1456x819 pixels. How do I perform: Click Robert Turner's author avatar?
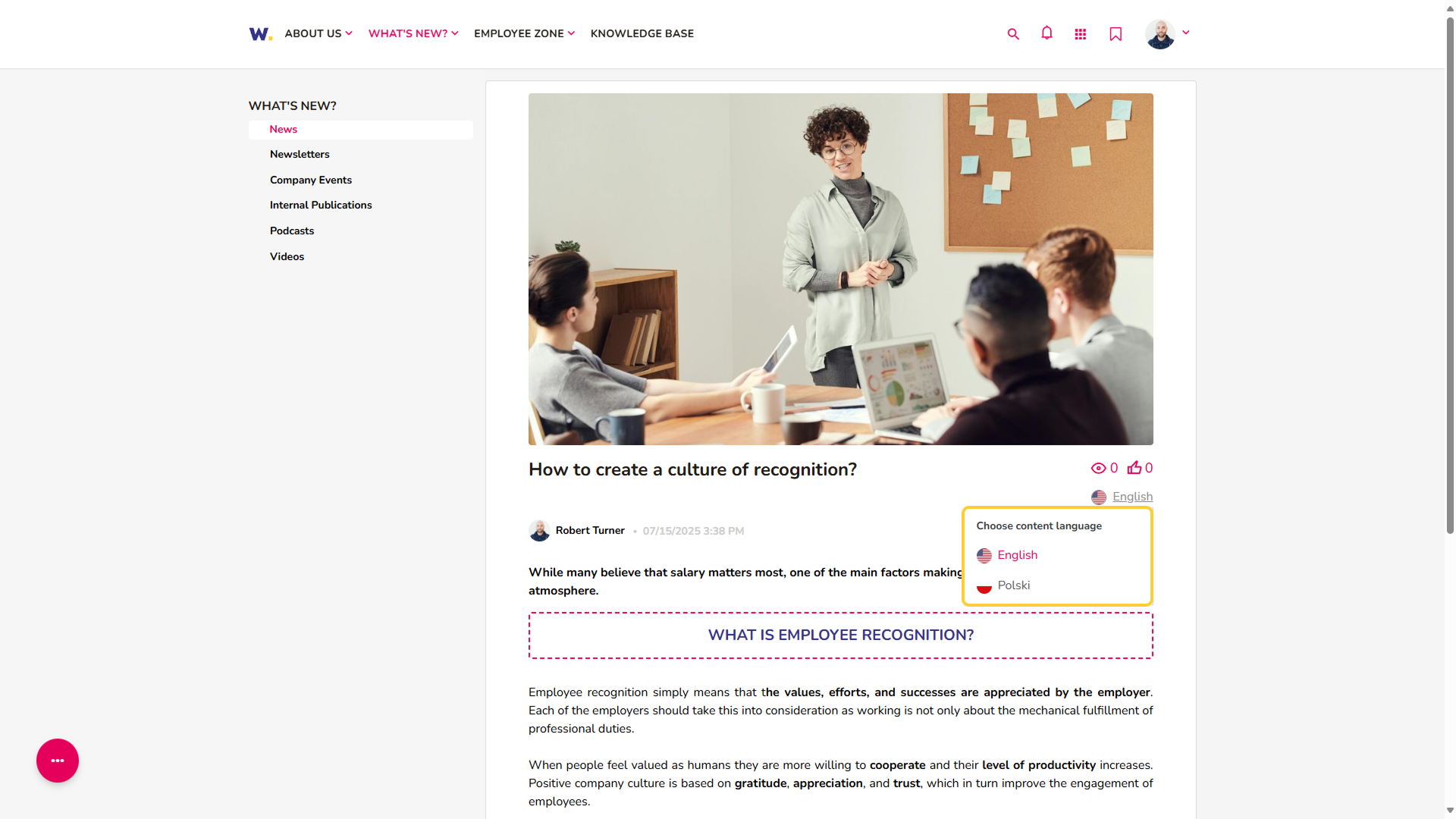[539, 531]
